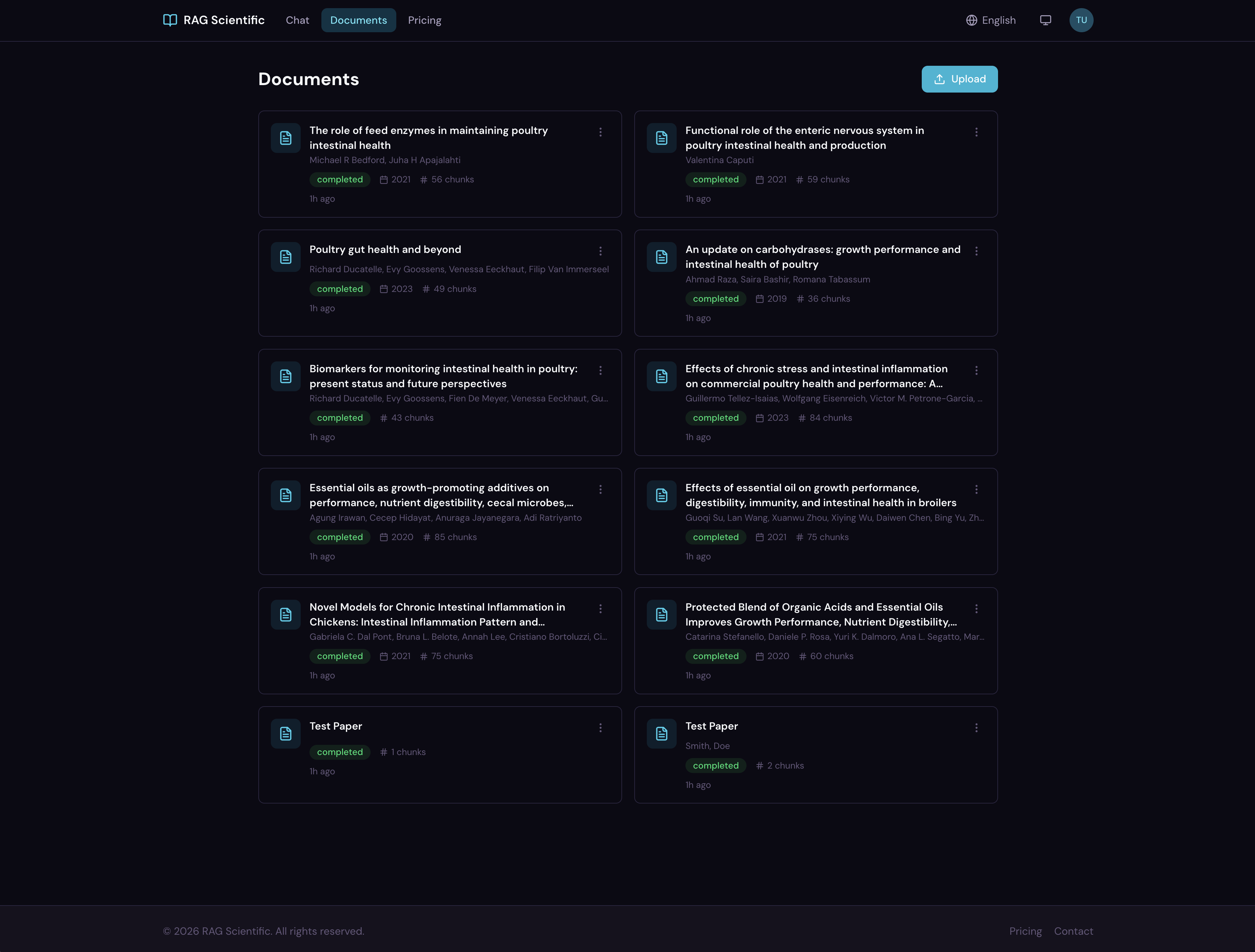Open kebab menu for carbohydrases update paper
The height and width of the screenshot is (952, 1255).
click(x=976, y=251)
